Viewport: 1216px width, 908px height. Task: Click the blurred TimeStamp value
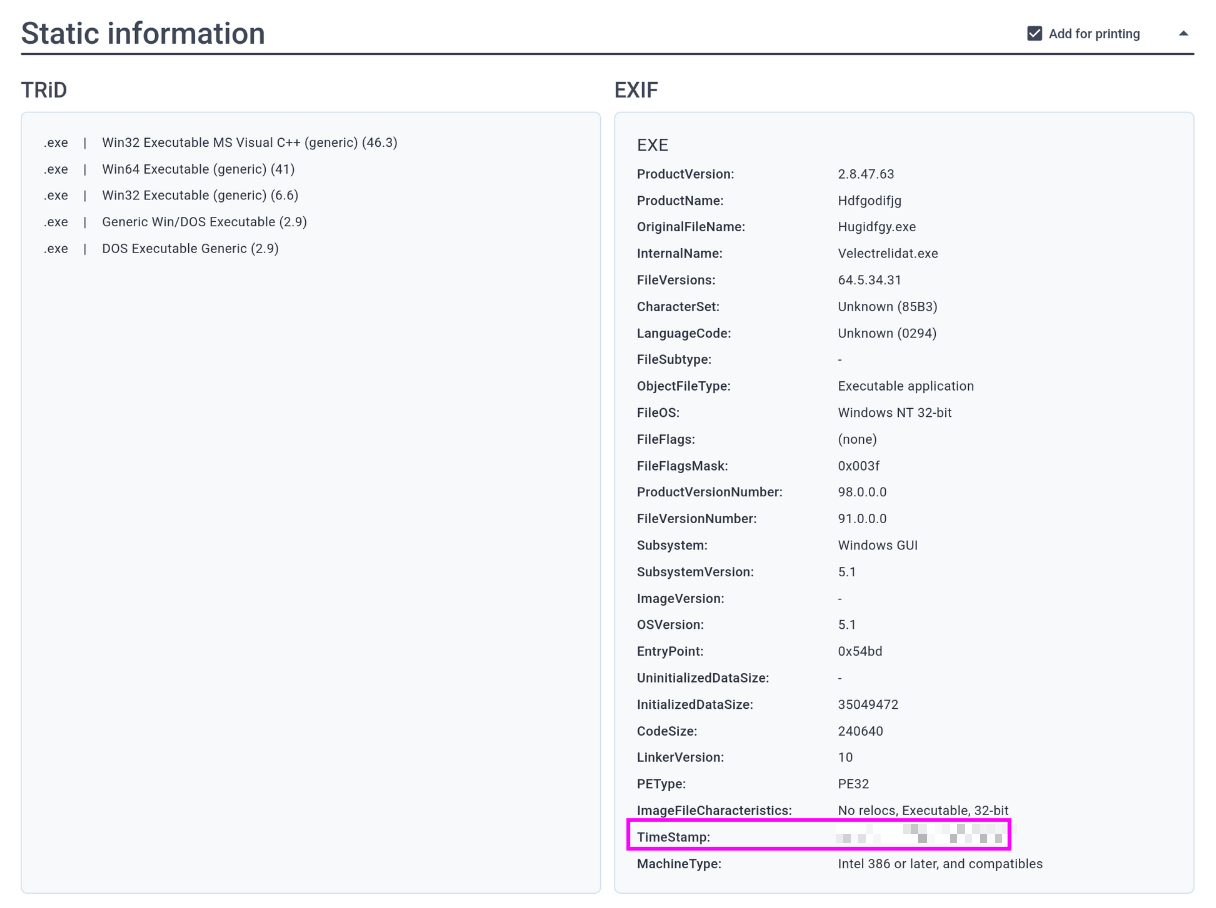coord(920,834)
